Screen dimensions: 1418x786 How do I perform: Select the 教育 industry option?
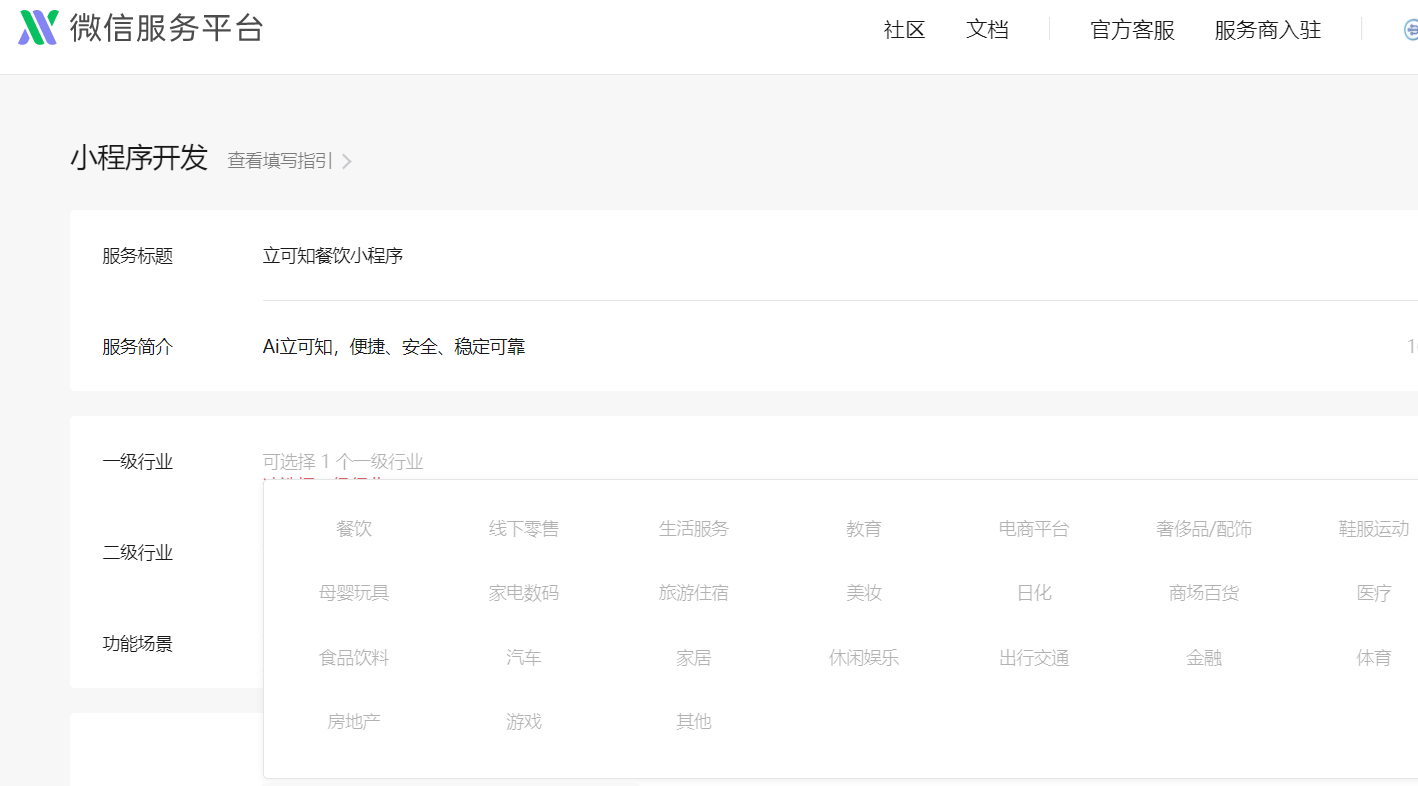pos(864,529)
